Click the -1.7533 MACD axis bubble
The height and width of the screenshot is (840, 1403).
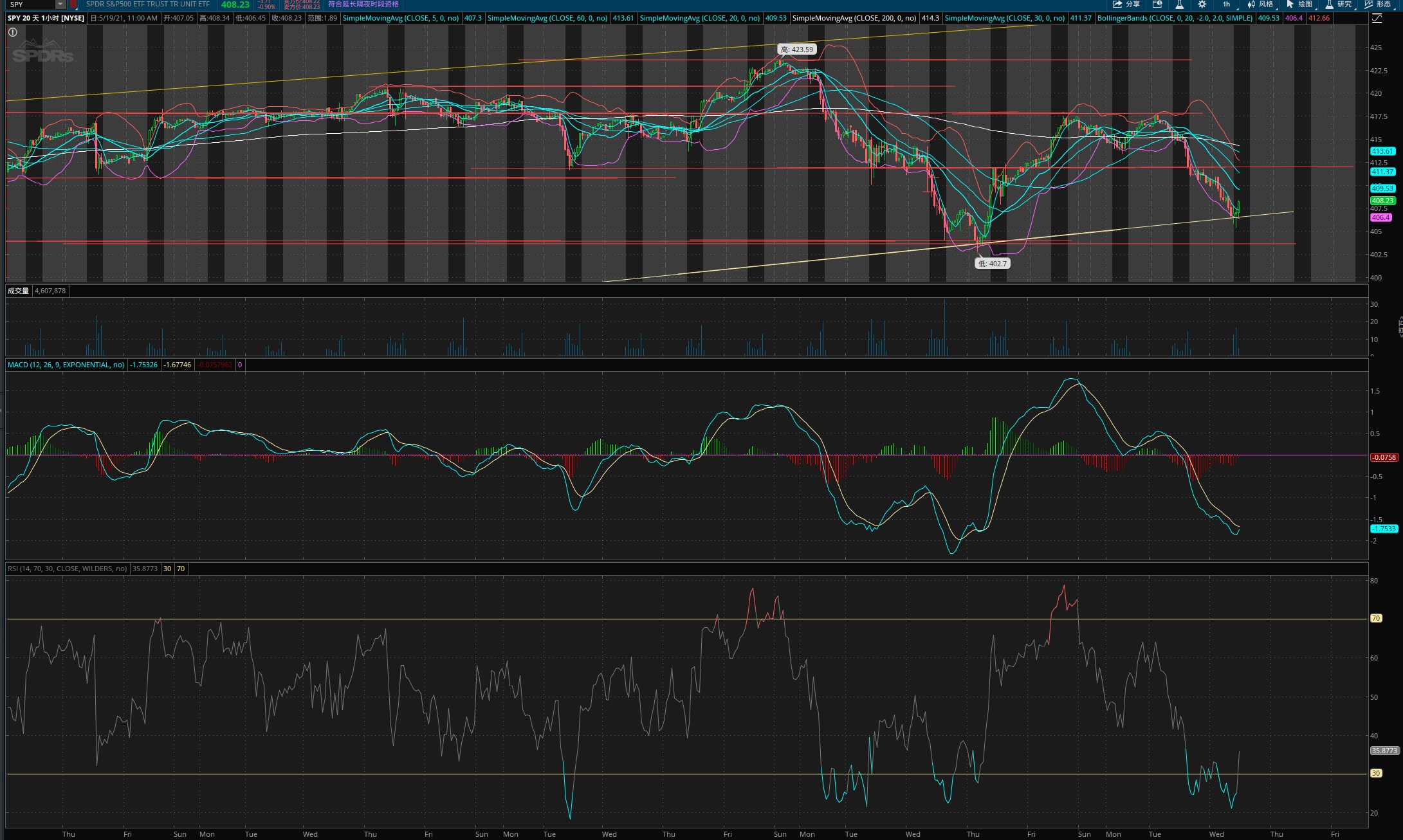(x=1384, y=529)
